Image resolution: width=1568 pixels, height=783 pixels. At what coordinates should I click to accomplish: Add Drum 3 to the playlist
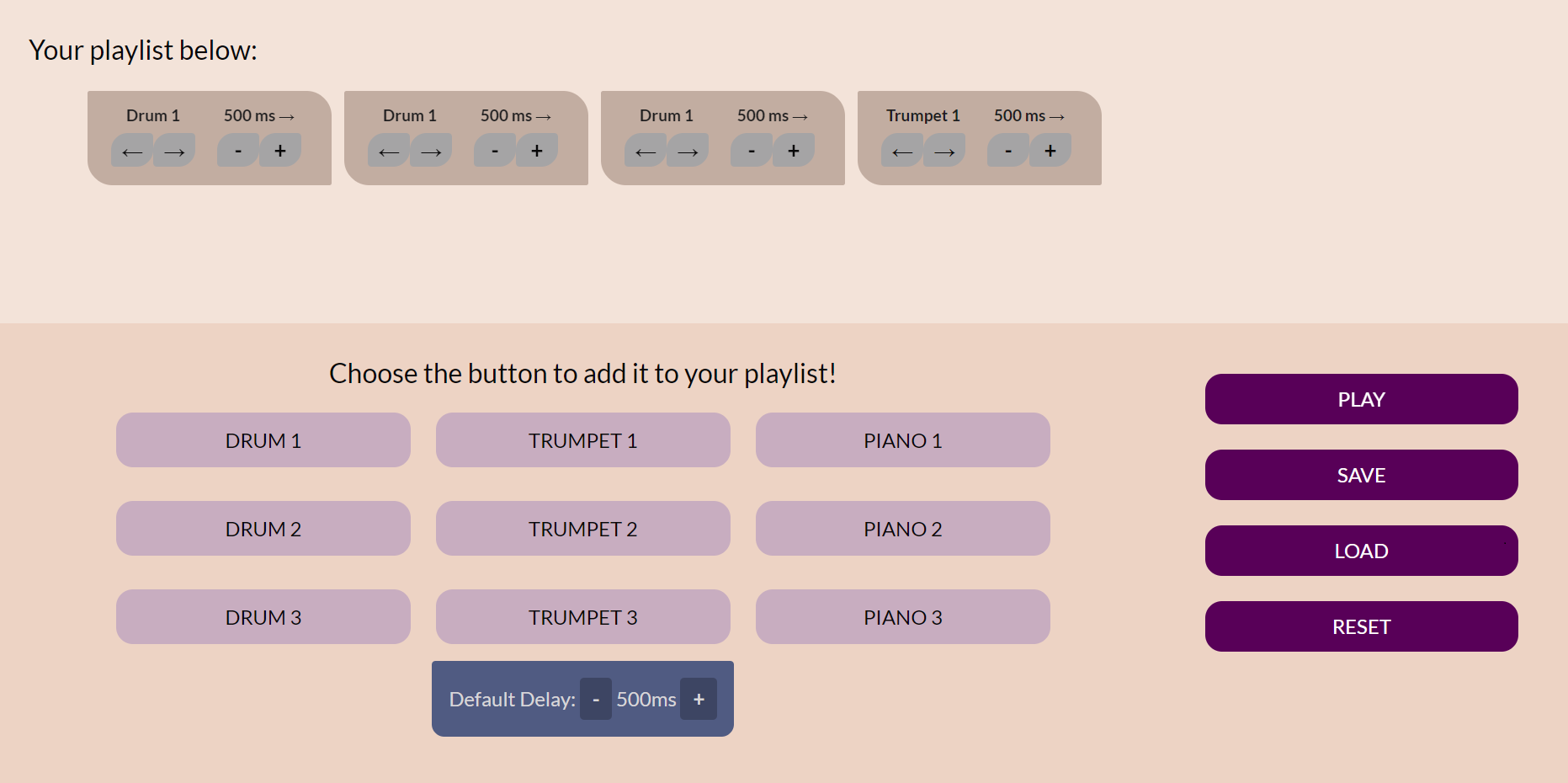pos(263,617)
